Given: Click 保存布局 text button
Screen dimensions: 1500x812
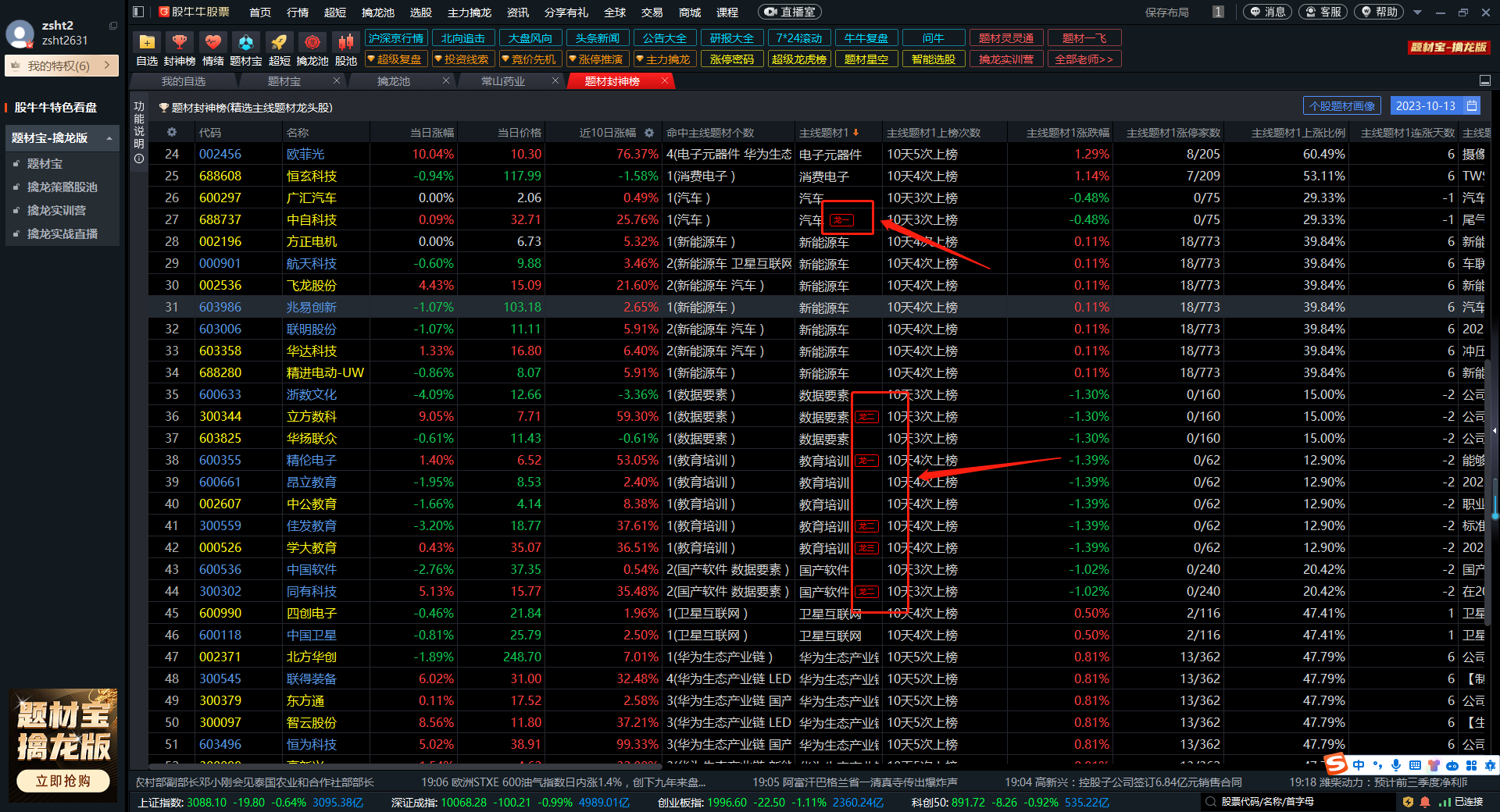Looking at the screenshot, I should [x=1167, y=12].
